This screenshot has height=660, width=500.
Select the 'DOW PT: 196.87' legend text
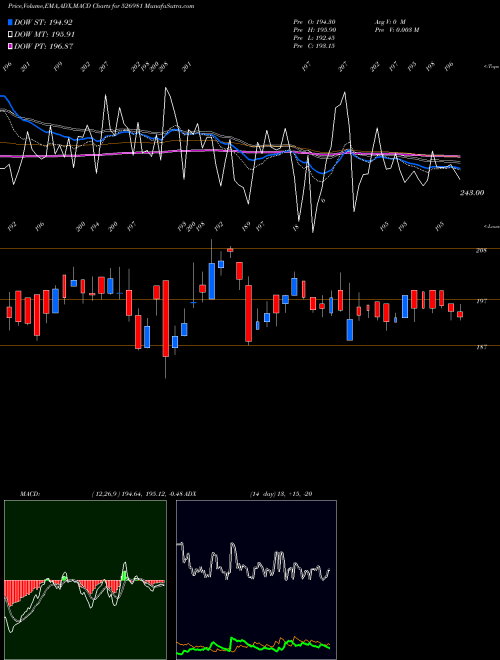click(44, 46)
